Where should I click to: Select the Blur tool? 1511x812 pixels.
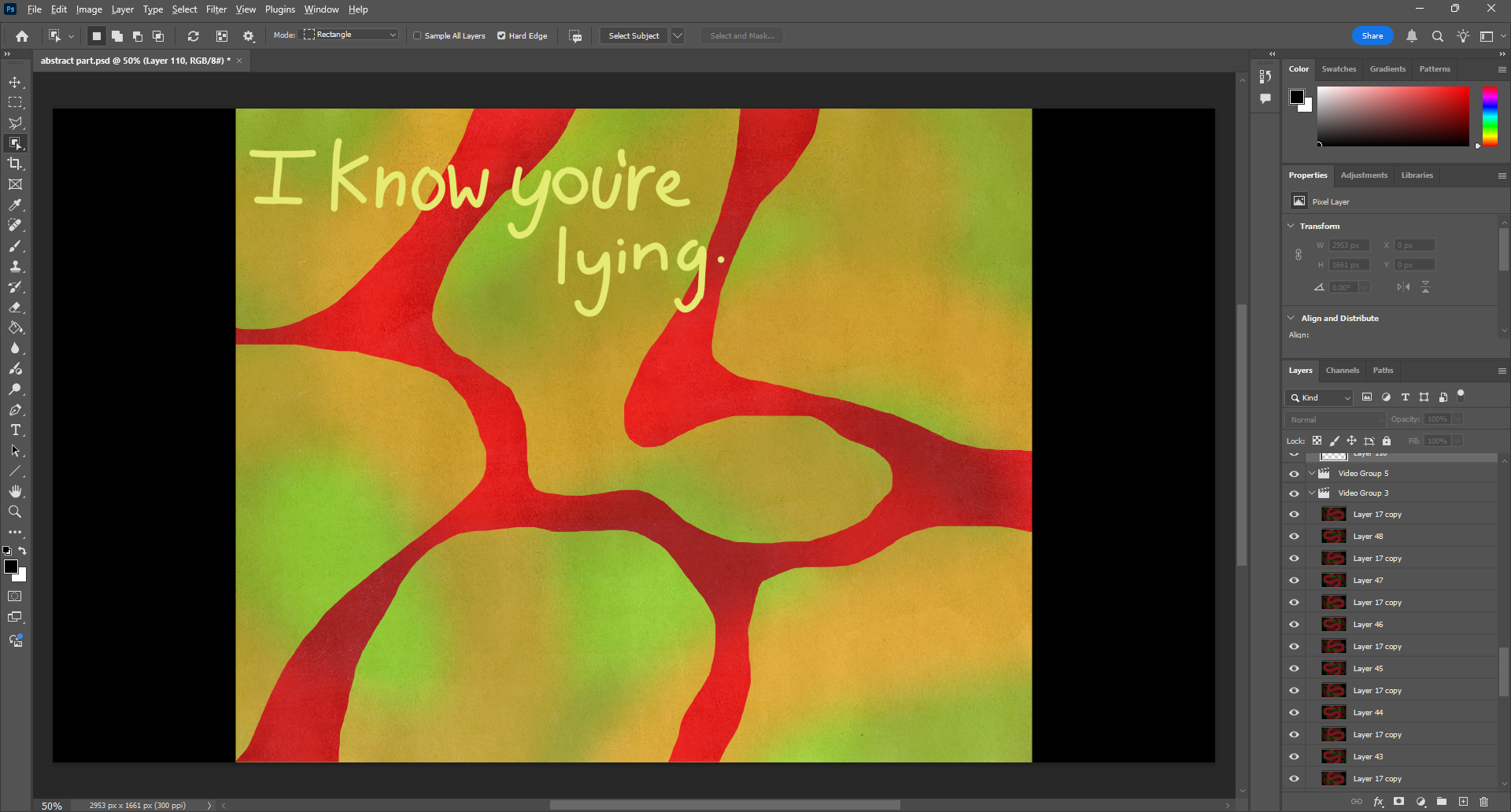click(x=15, y=348)
